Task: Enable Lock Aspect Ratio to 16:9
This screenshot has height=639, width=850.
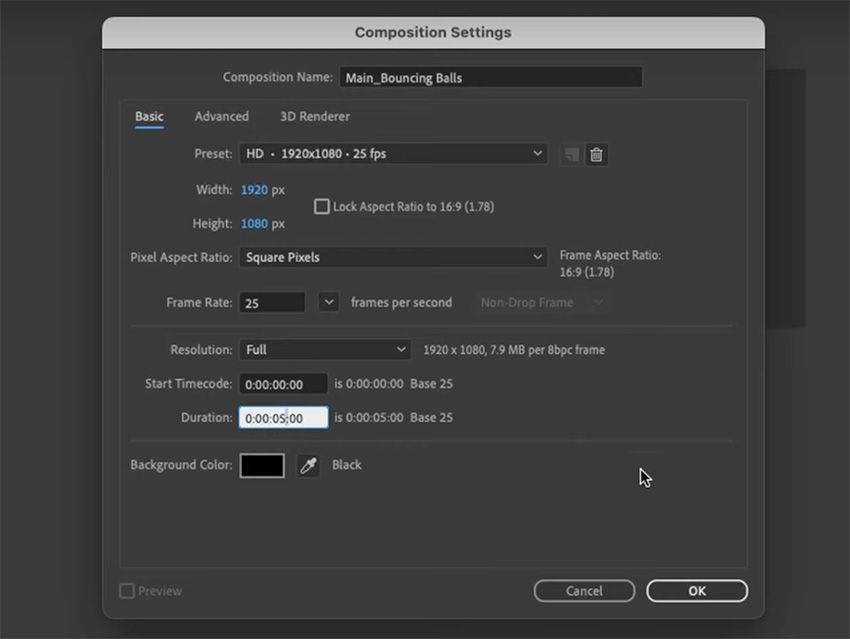Action: (x=321, y=206)
